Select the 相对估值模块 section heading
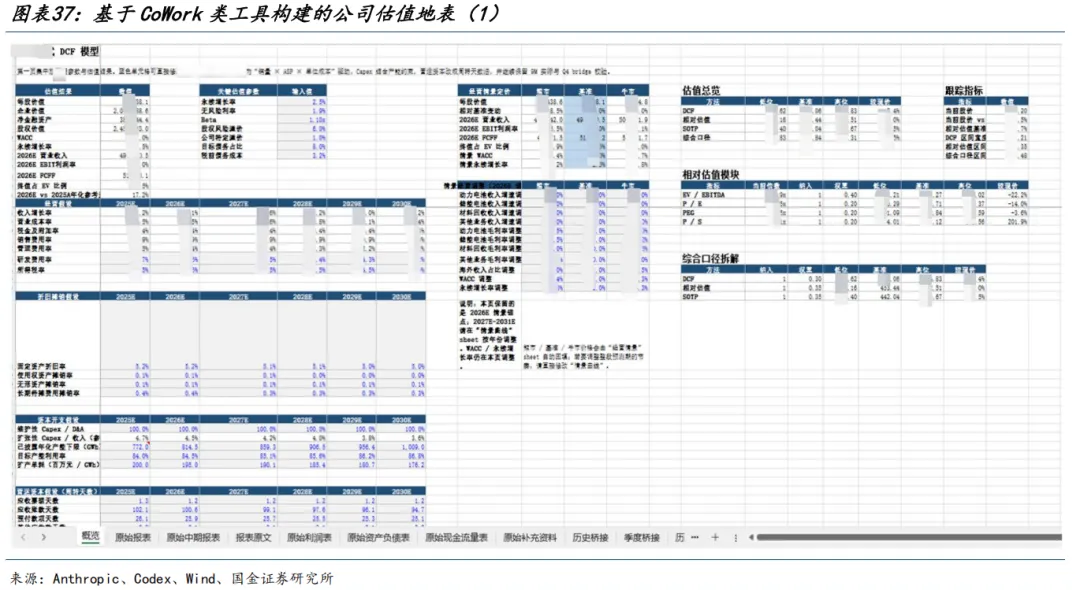The width and height of the screenshot is (1080, 590). pyautogui.click(x=711, y=175)
